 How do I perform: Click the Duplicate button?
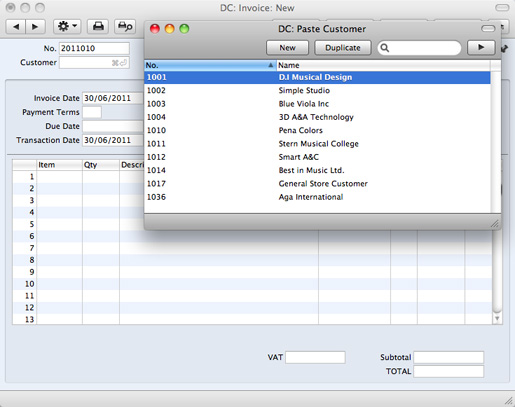343,48
